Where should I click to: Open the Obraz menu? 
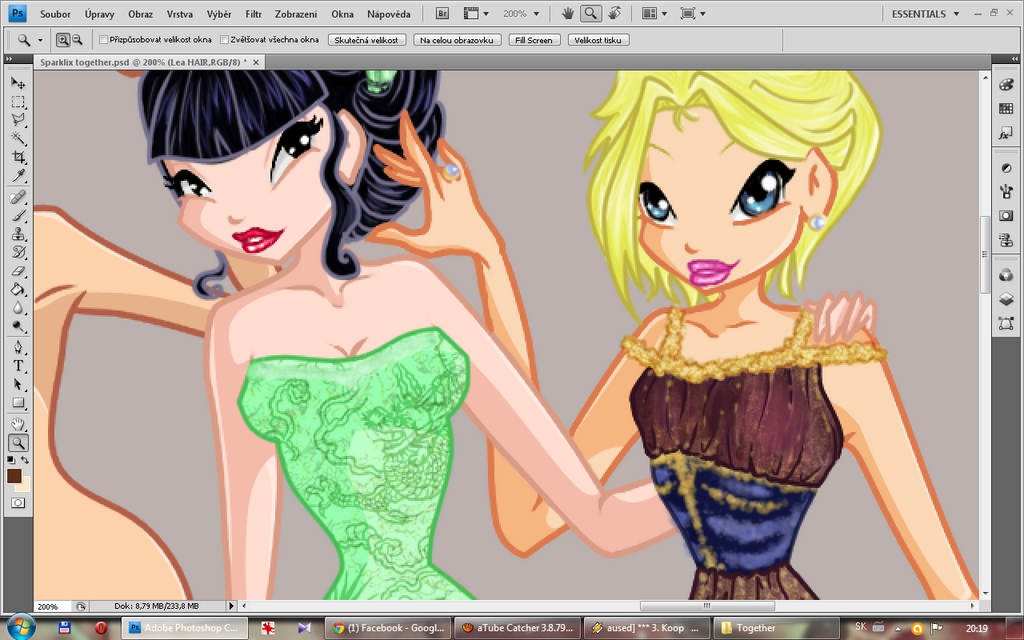click(140, 14)
